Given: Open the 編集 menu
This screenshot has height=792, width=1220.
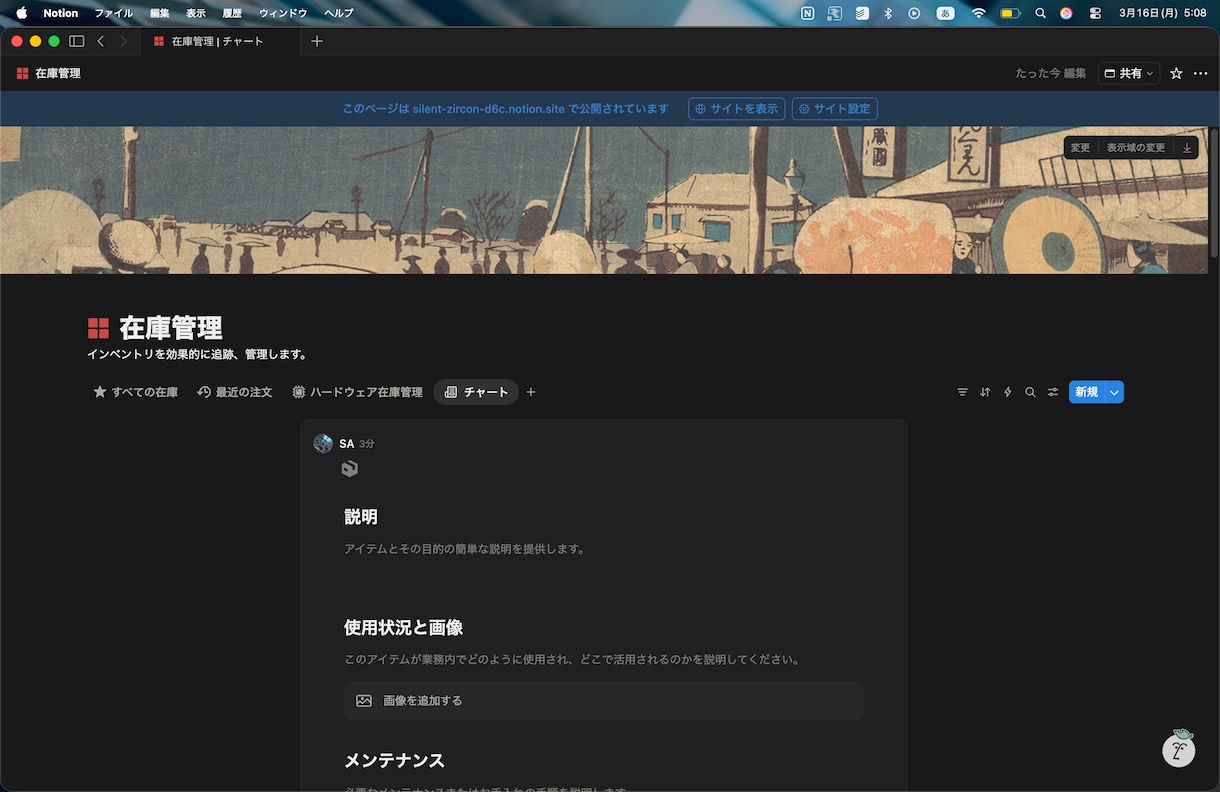Looking at the screenshot, I should click(x=159, y=13).
